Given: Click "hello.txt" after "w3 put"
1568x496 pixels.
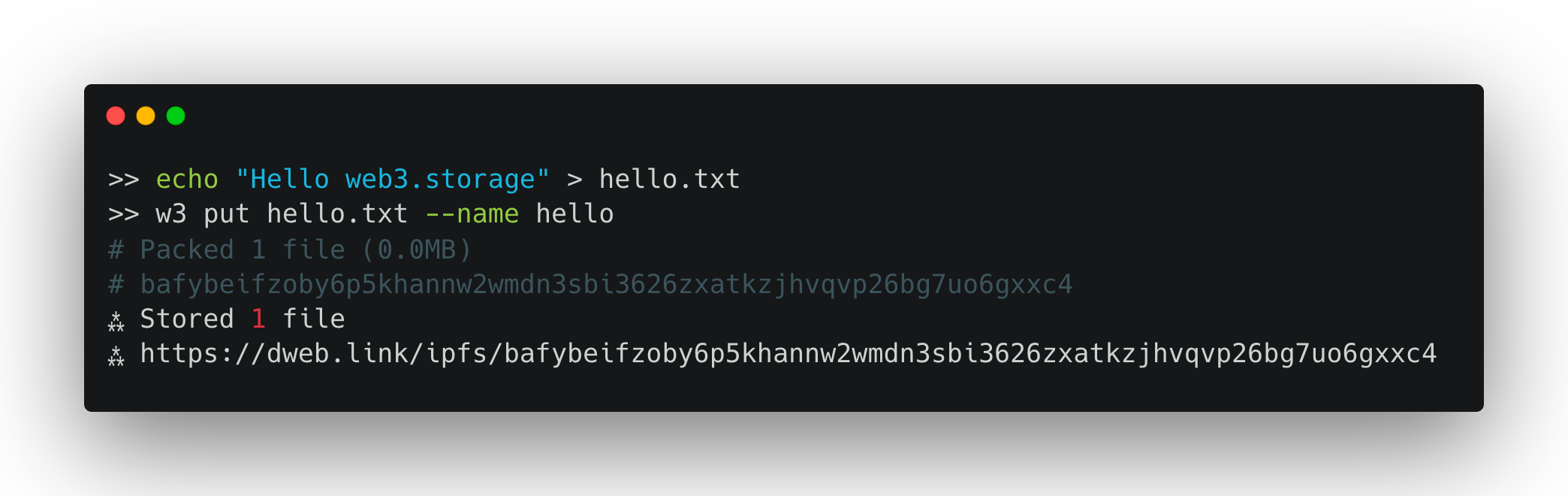Looking at the screenshot, I should [337, 215].
